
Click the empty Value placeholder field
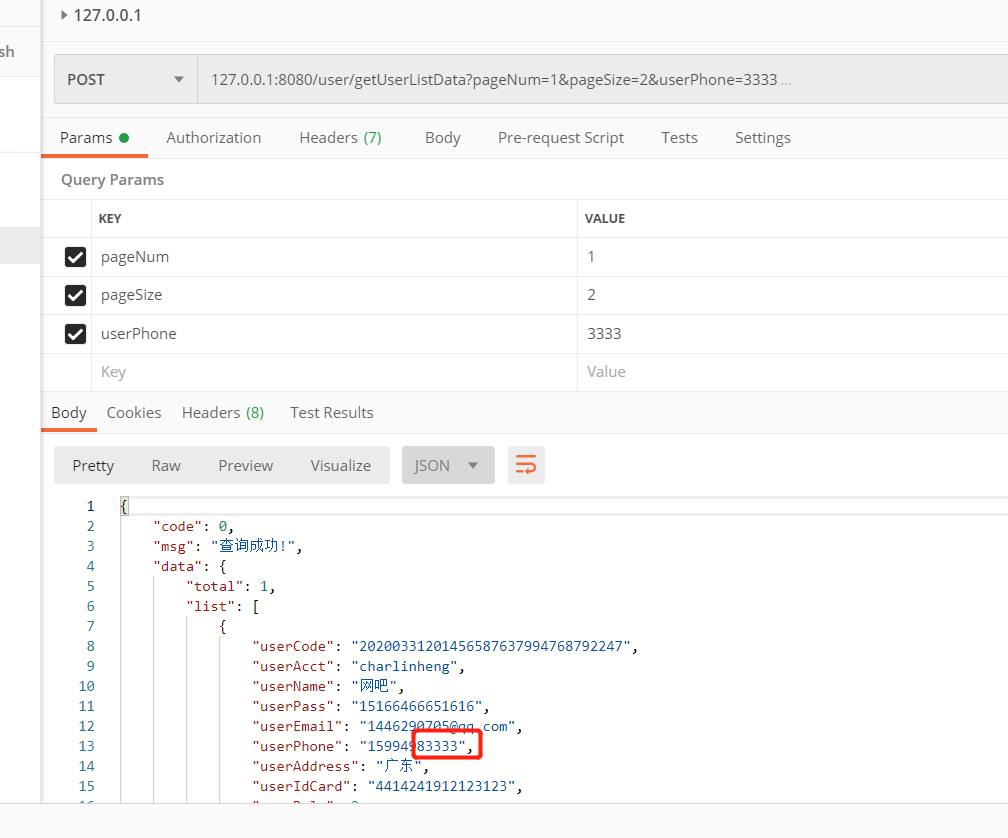(x=793, y=372)
